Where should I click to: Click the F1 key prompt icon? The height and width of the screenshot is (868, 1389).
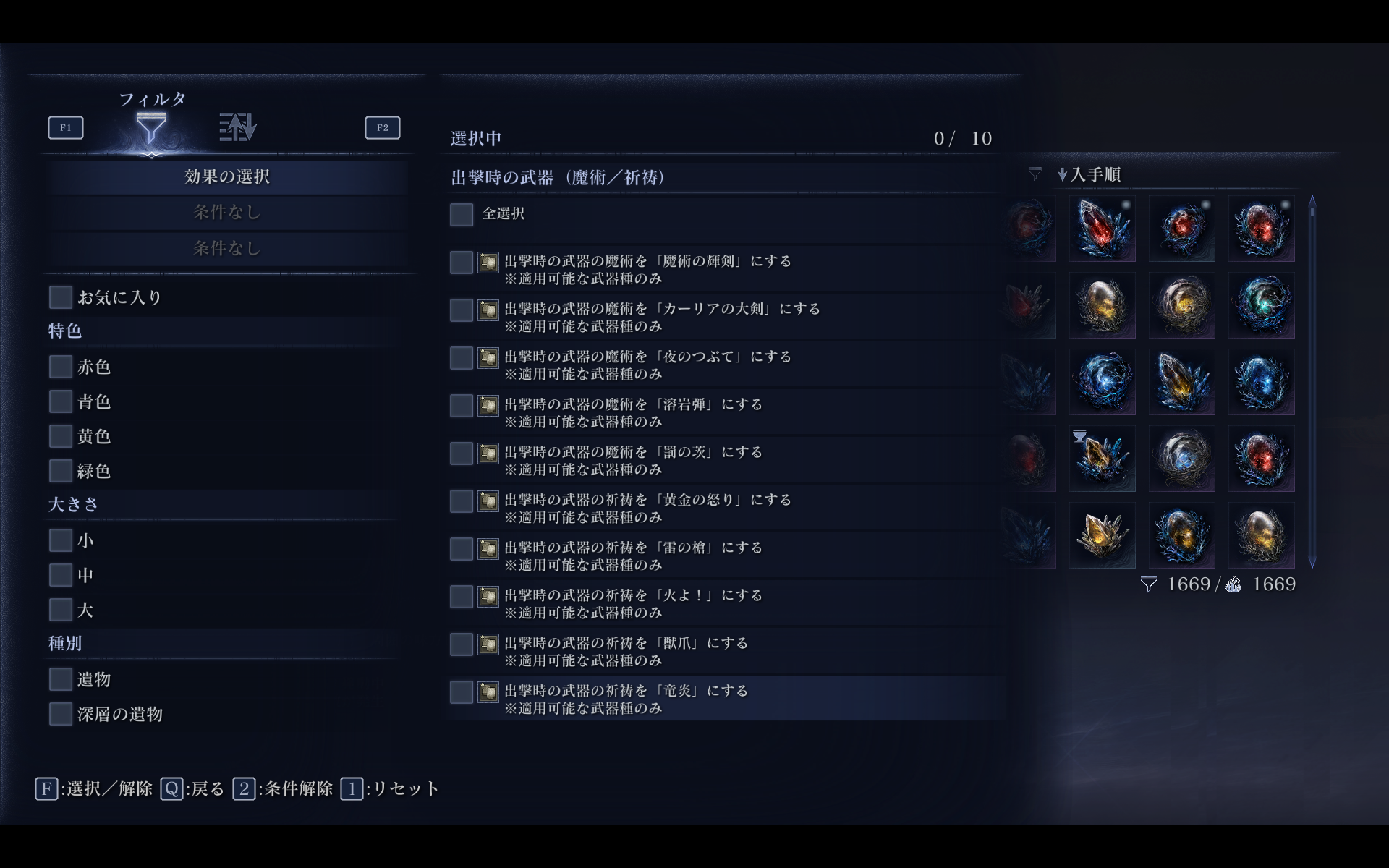point(66,127)
